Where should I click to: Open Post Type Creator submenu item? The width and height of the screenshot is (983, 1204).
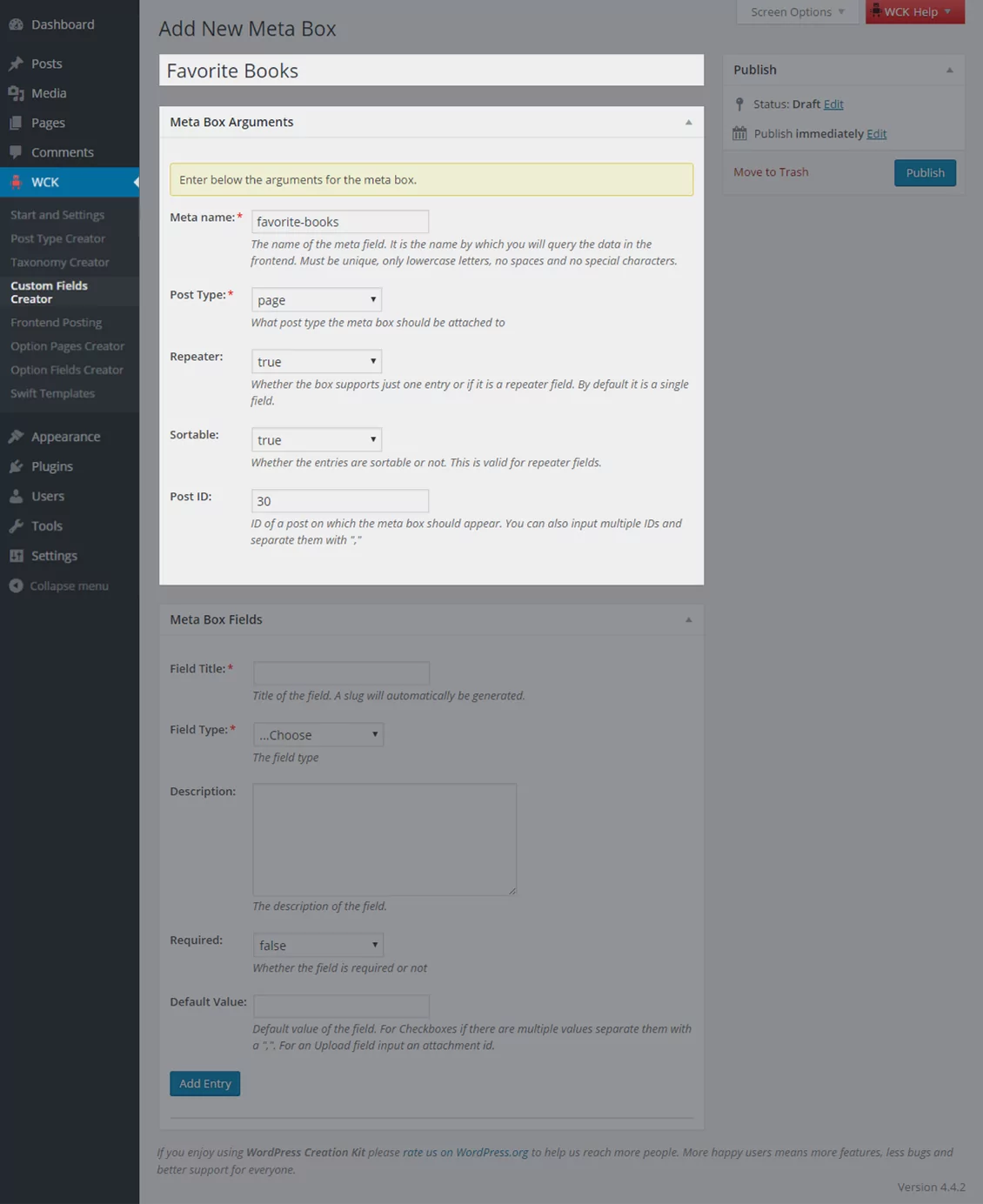[x=57, y=238]
